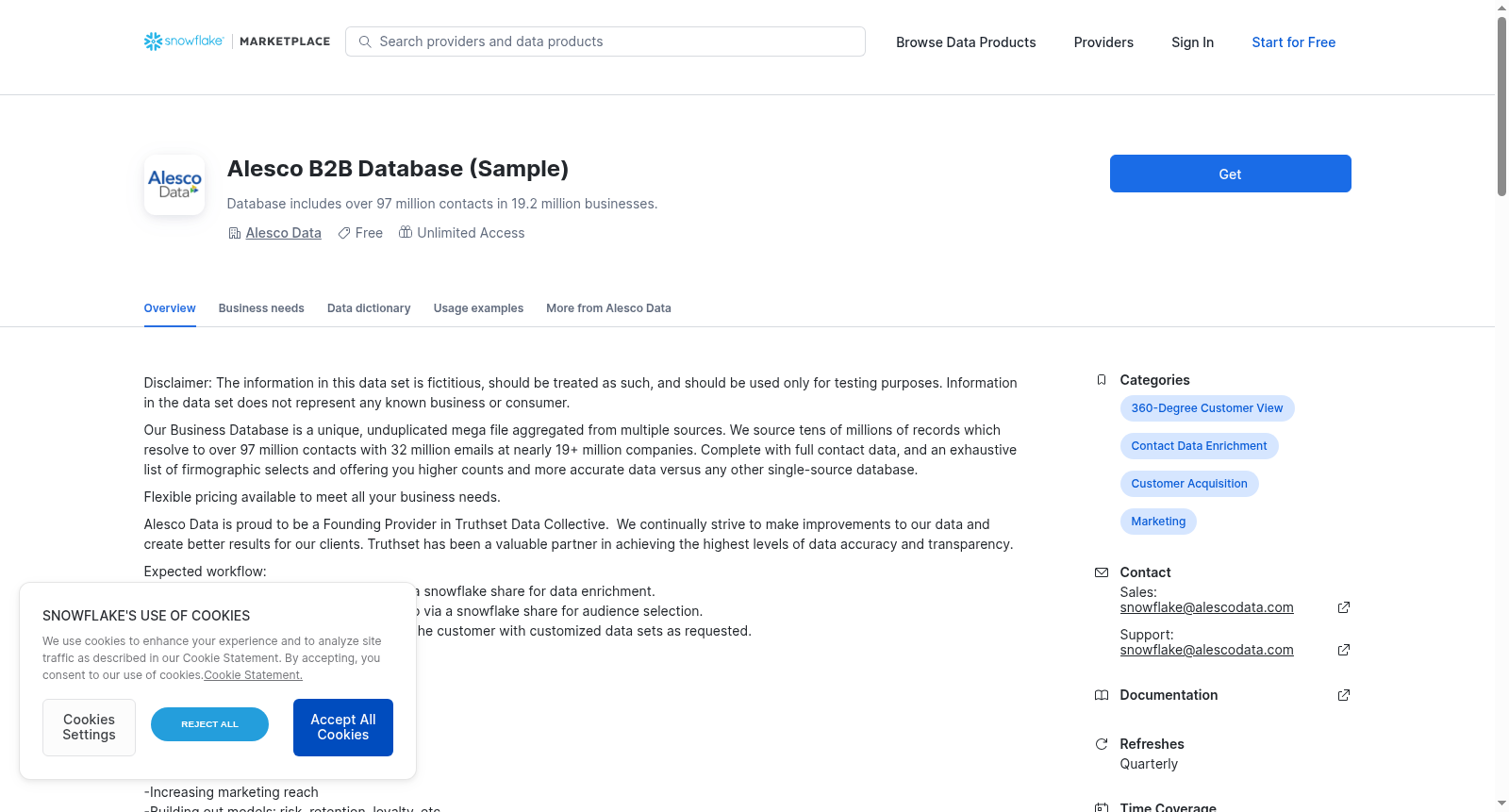
Task: Open the Cookie Statement link
Action: pos(253,675)
